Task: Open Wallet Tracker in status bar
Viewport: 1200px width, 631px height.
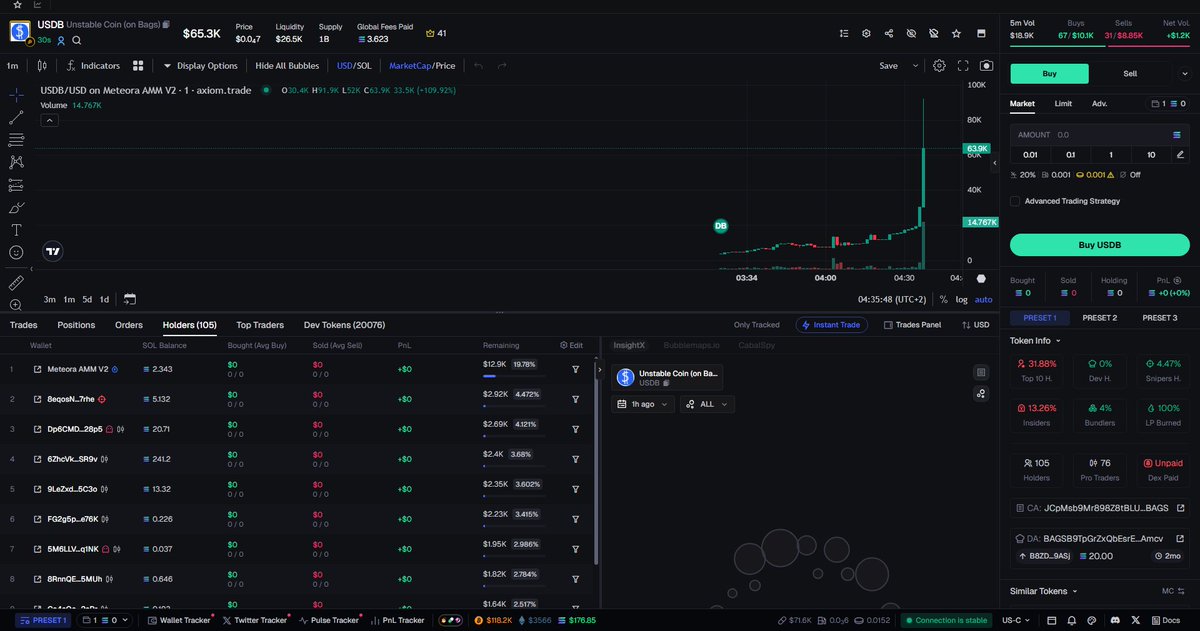Action: point(179,620)
